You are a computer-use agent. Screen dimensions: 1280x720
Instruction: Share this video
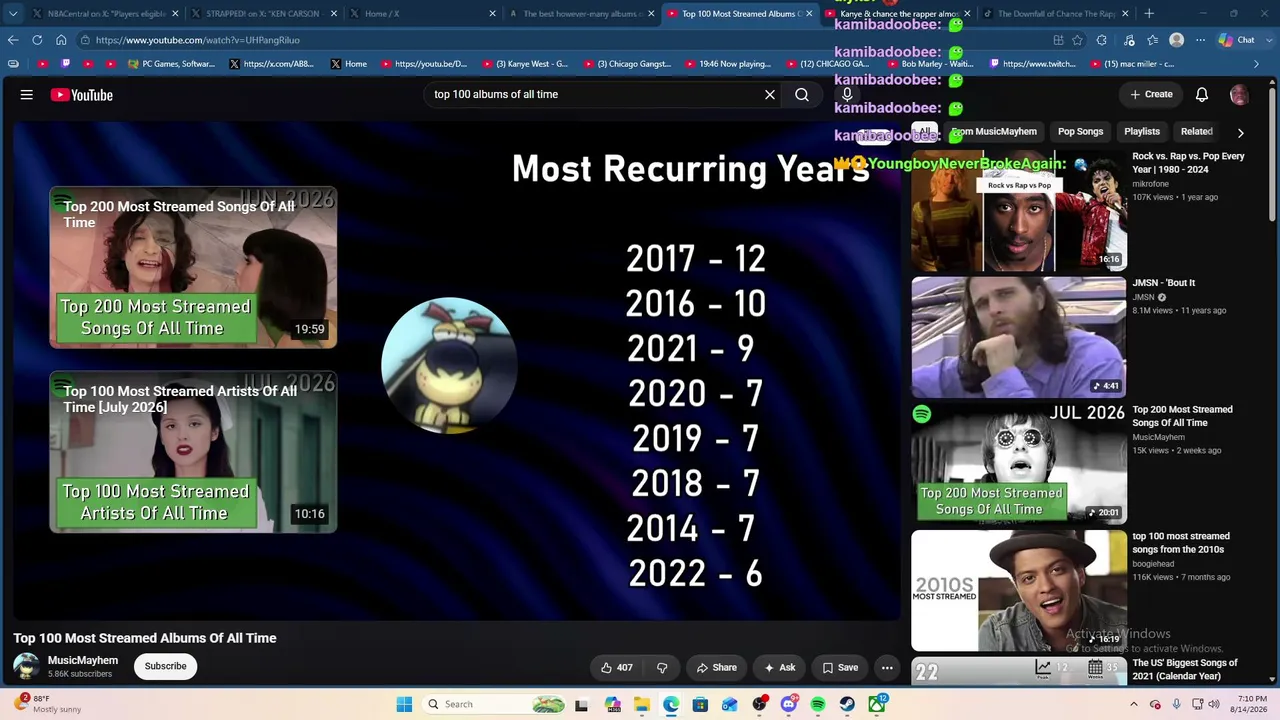pyautogui.click(x=717, y=667)
